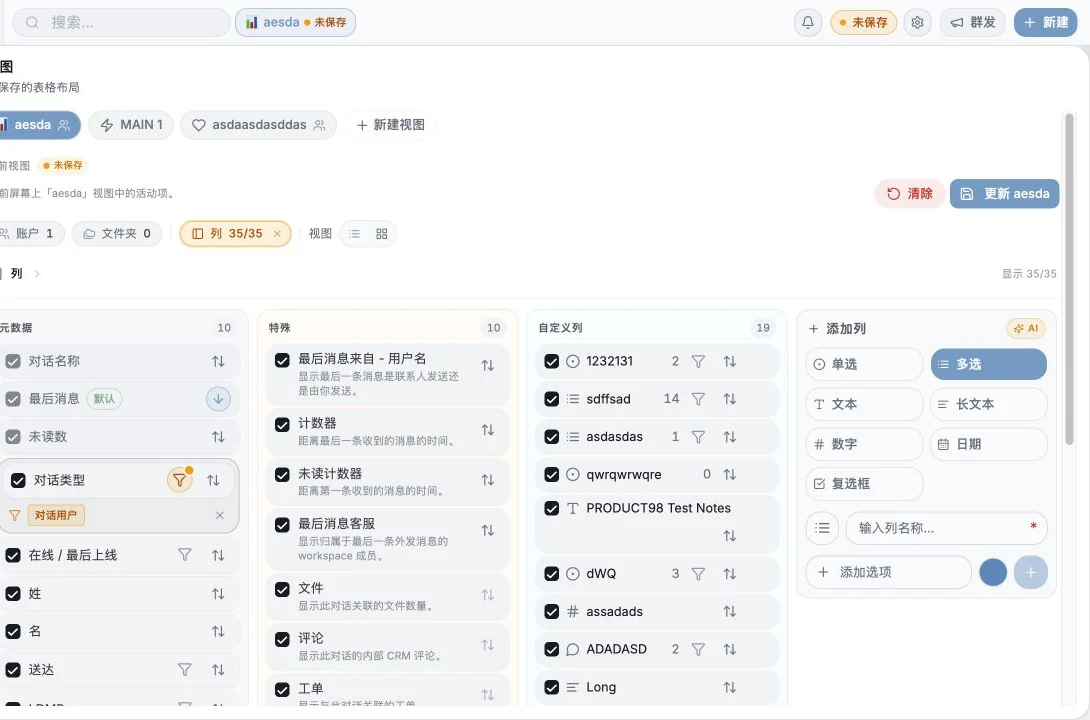Toggle the 最后消息客服 checkbox

tap(282, 525)
